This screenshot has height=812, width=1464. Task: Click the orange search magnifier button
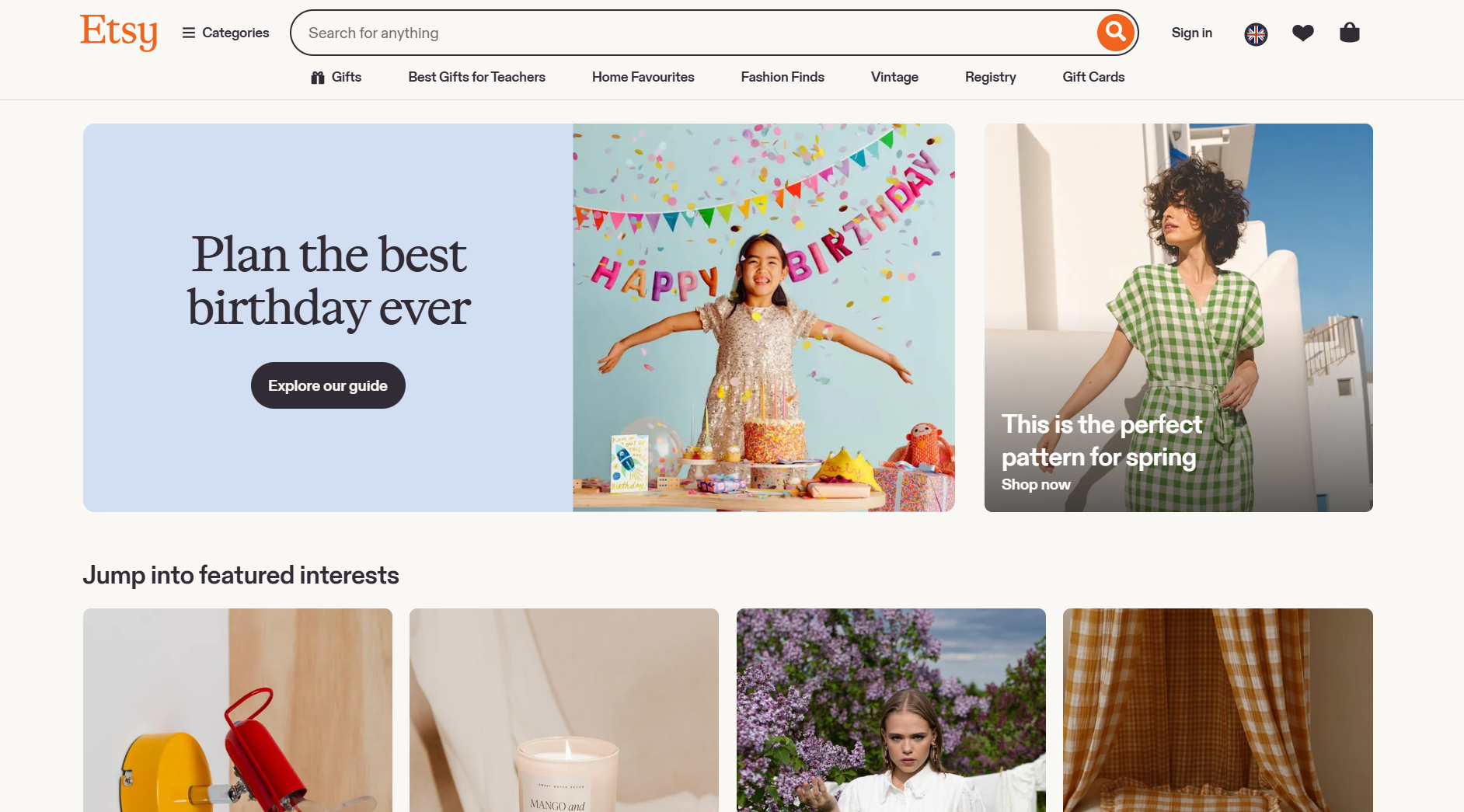coord(1115,33)
